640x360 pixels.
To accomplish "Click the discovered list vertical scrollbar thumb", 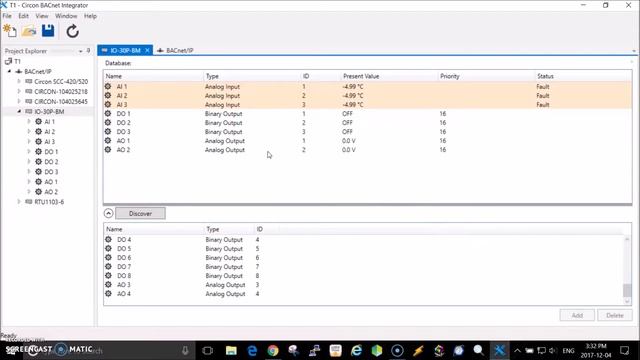I will pyautogui.click(x=627, y=290).
